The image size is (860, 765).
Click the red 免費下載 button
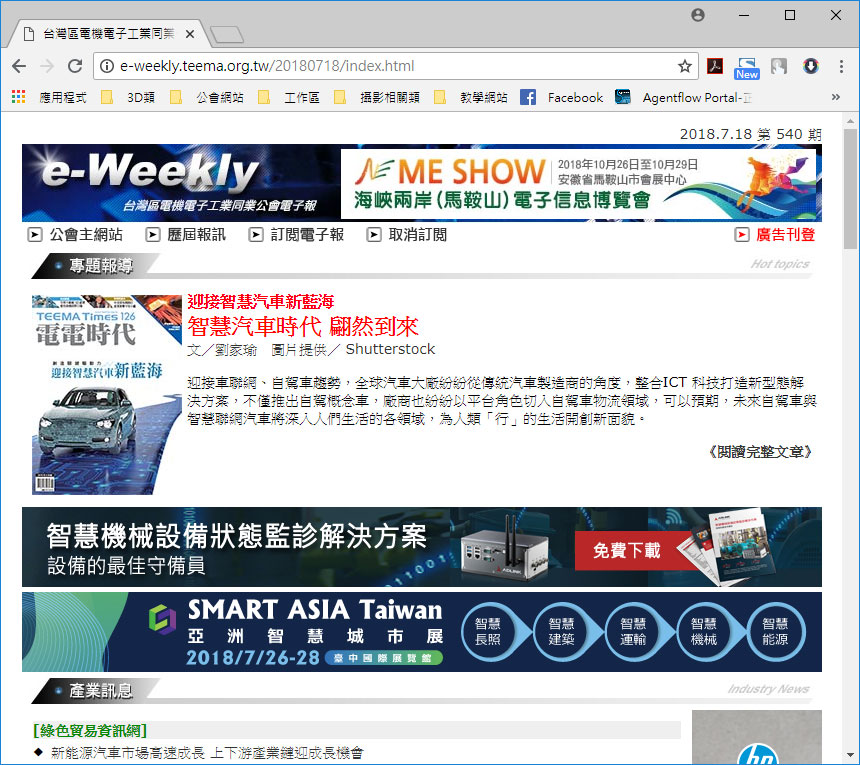[x=627, y=550]
